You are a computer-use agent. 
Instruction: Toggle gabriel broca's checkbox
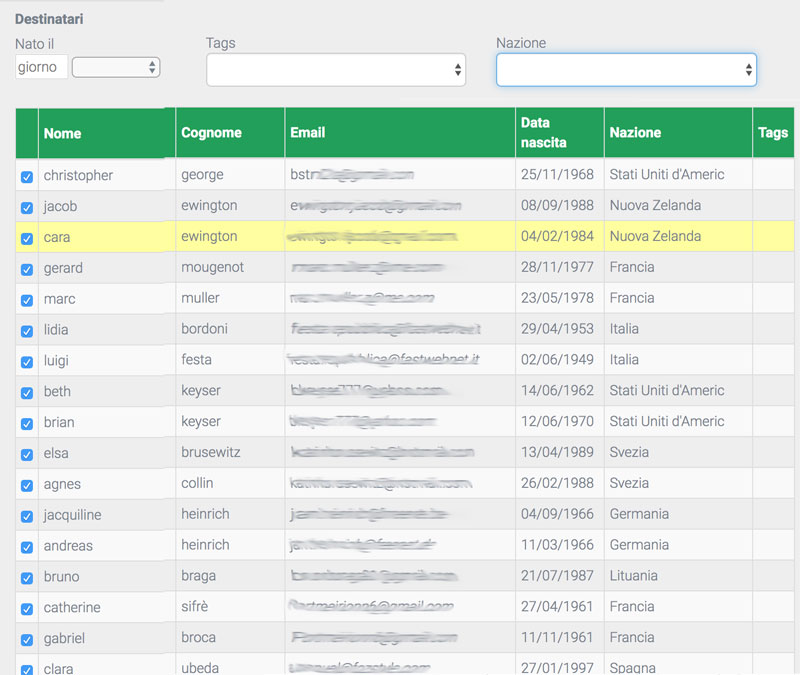click(x=27, y=639)
